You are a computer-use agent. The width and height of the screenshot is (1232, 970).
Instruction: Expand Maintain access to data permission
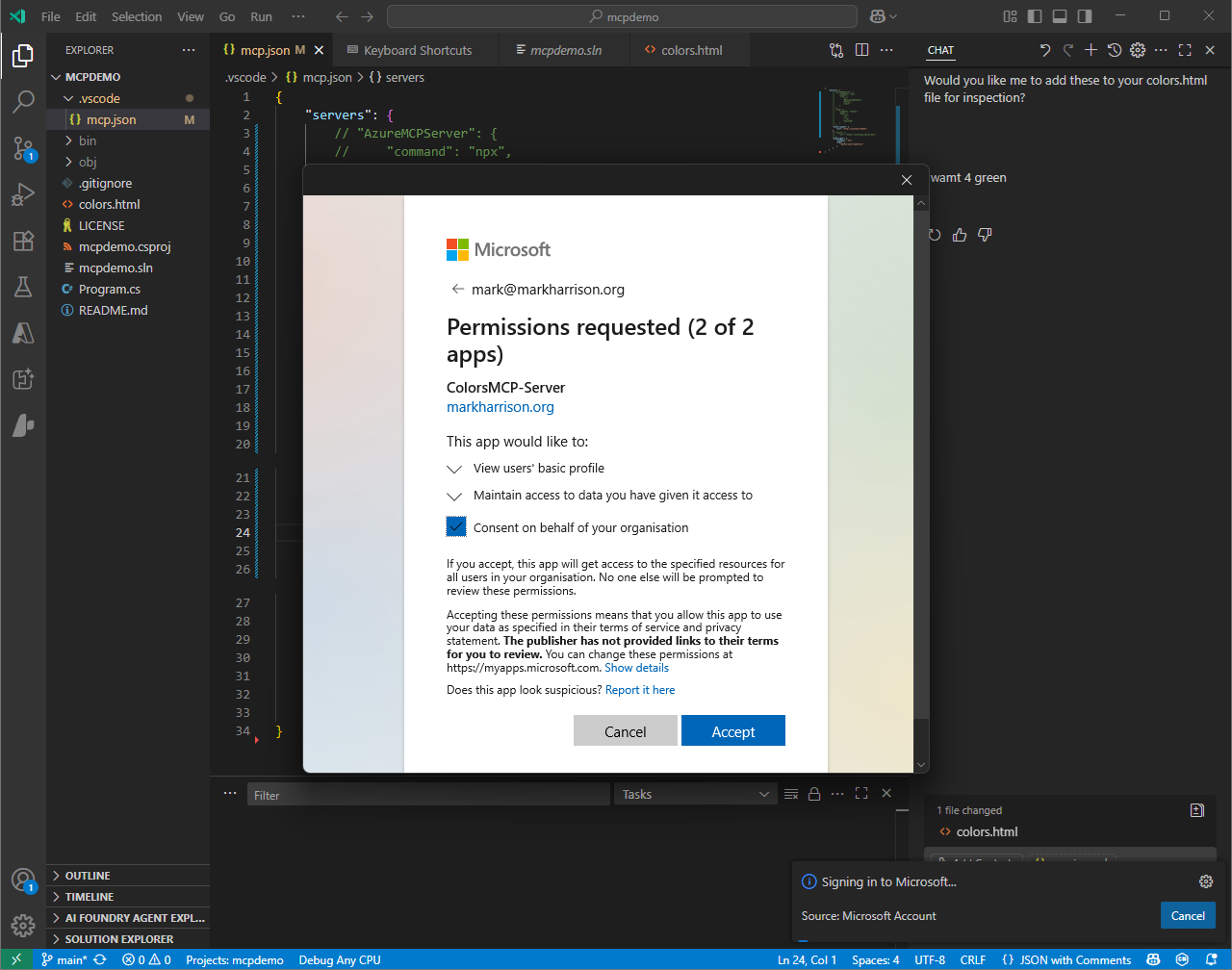coord(455,496)
